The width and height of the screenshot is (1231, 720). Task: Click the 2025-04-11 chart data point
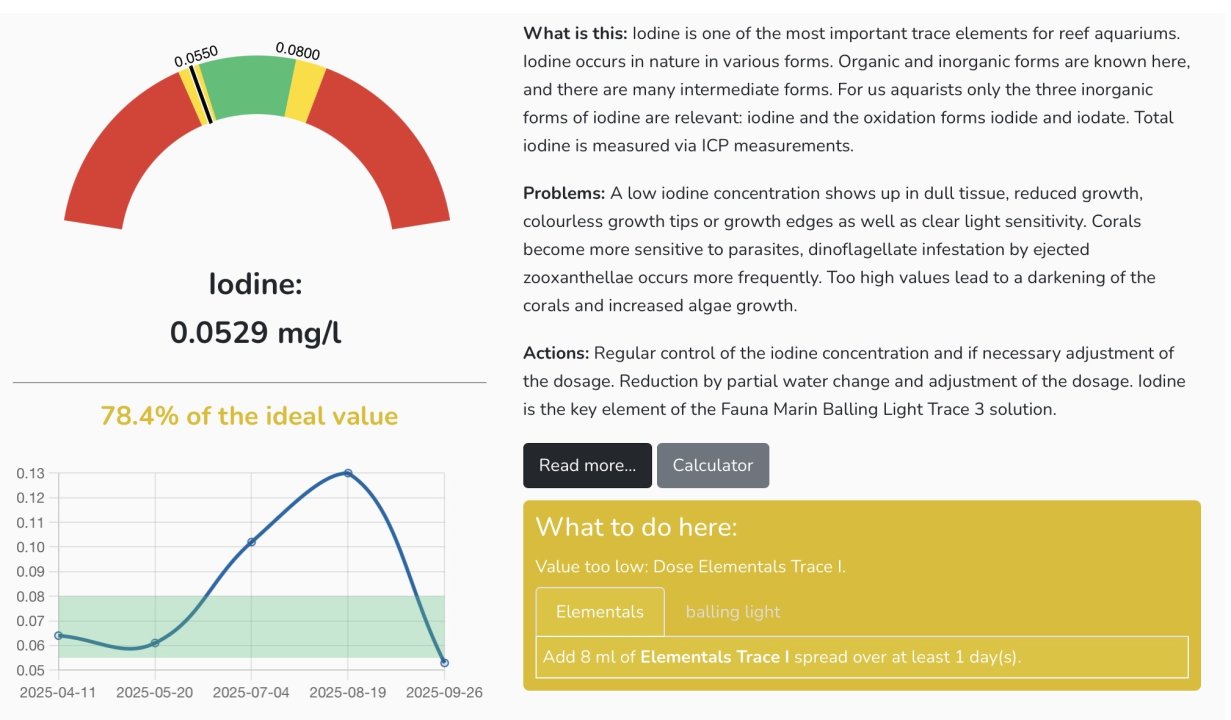click(x=59, y=635)
